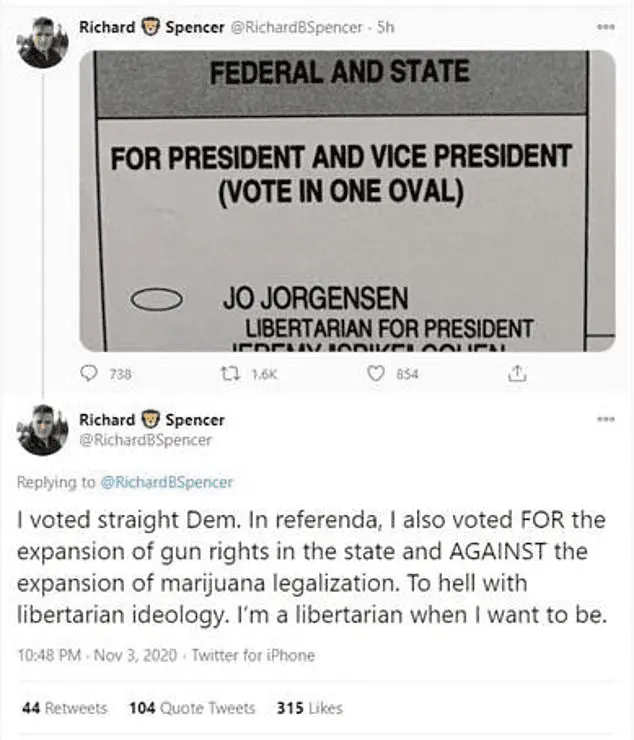The image size is (634, 740).
Task: Click the Jo Jorgensen oval on ballot
Action: pyautogui.click(x=157, y=298)
